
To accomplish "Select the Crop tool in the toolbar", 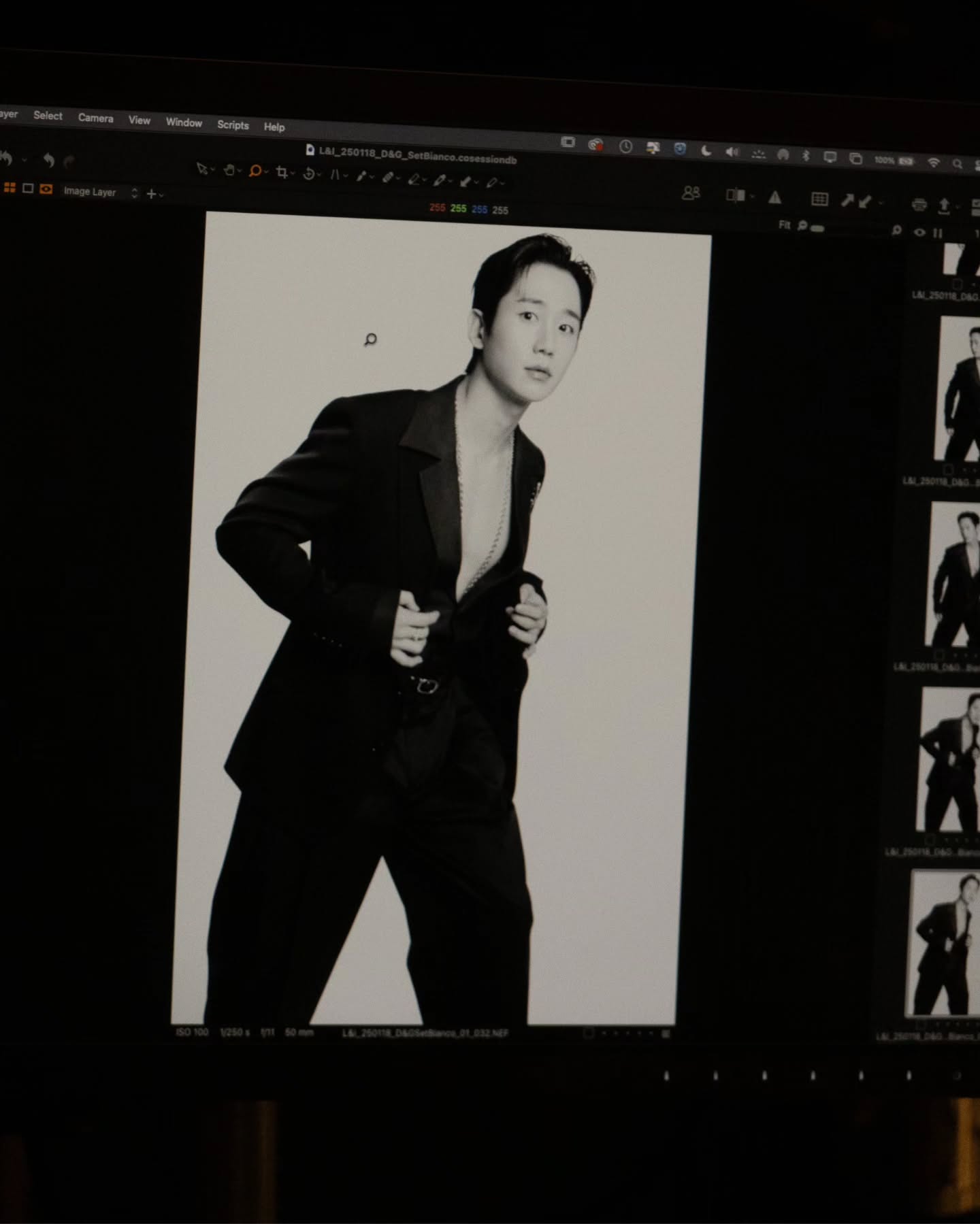I will click(282, 173).
